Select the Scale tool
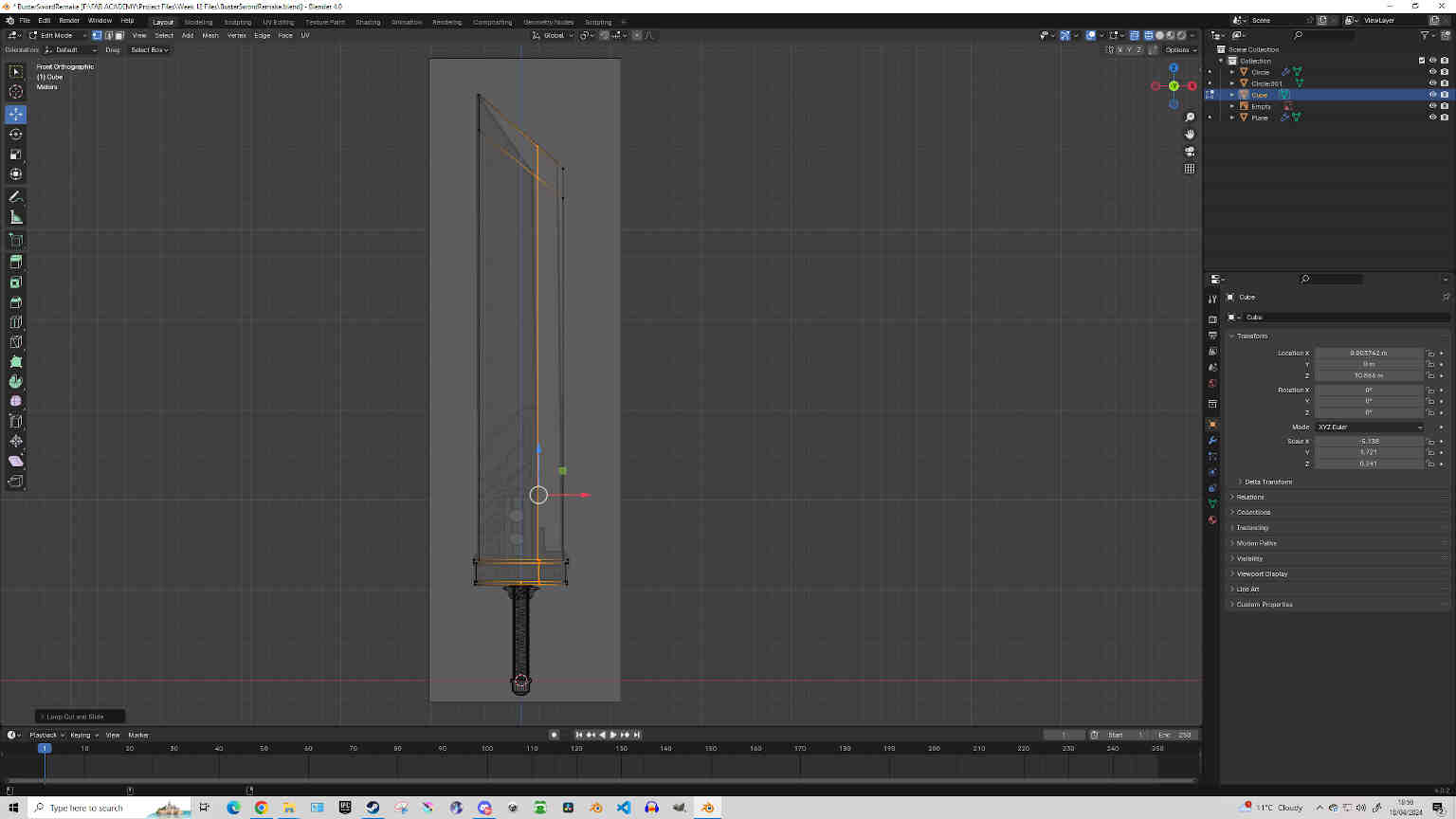The height and width of the screenshot is (819, 1456). pos(16,154)
